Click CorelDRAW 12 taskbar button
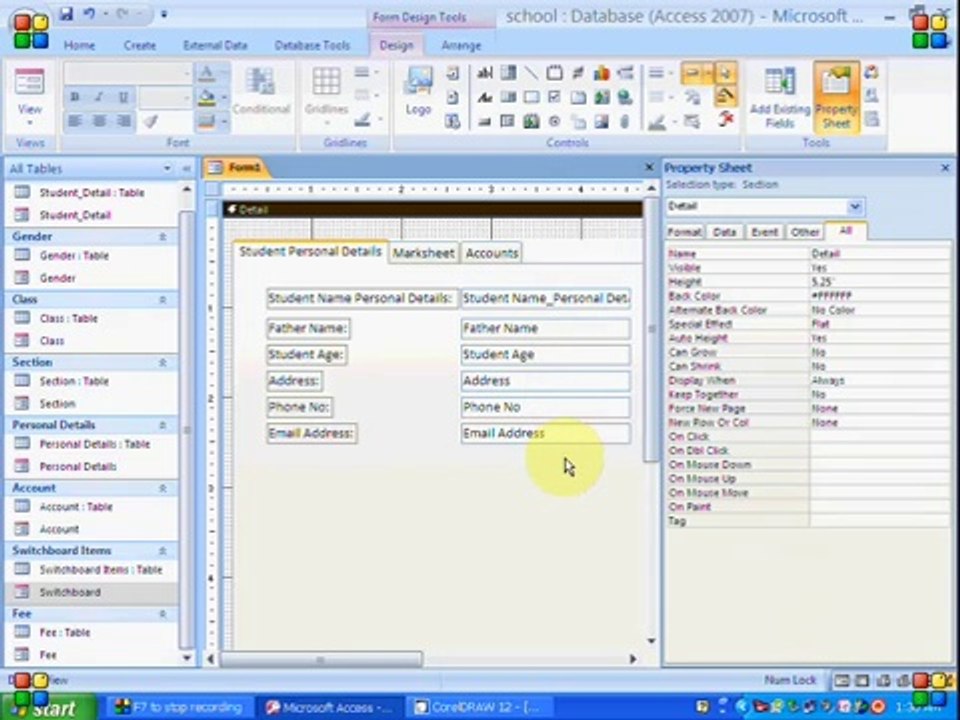 pos(477,707)
